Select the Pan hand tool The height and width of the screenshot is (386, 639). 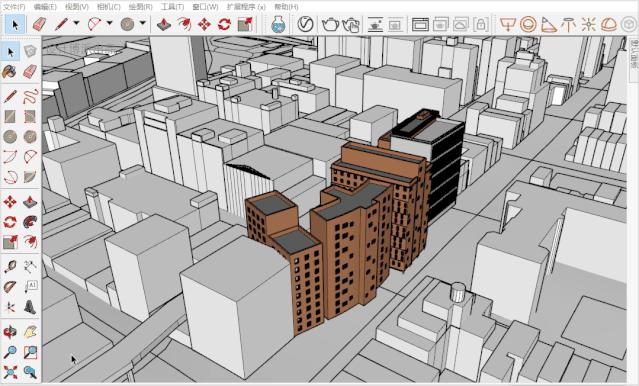click(x=30, y=332)
